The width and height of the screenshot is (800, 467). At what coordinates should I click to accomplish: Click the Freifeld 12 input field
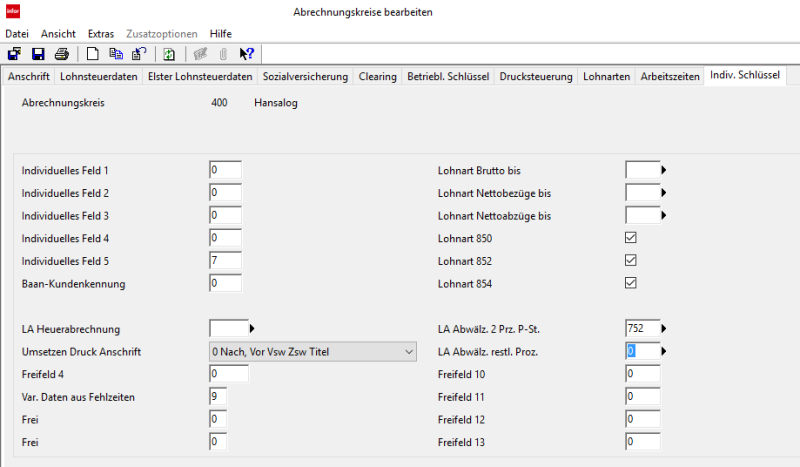click(x=642, y=419)
